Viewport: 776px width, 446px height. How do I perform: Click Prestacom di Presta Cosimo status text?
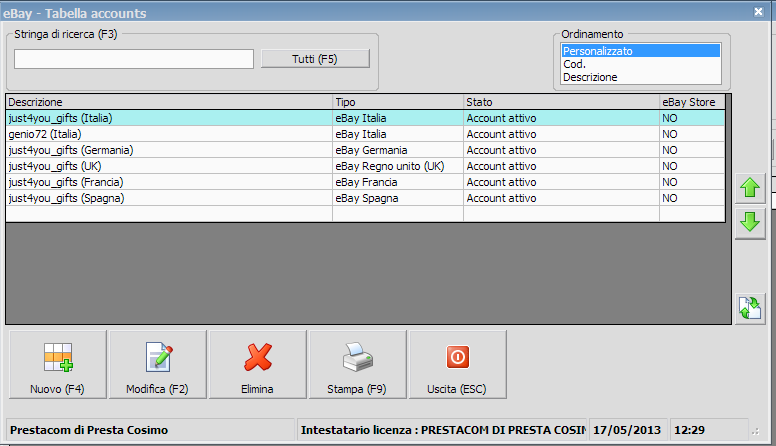pos(89,430)
